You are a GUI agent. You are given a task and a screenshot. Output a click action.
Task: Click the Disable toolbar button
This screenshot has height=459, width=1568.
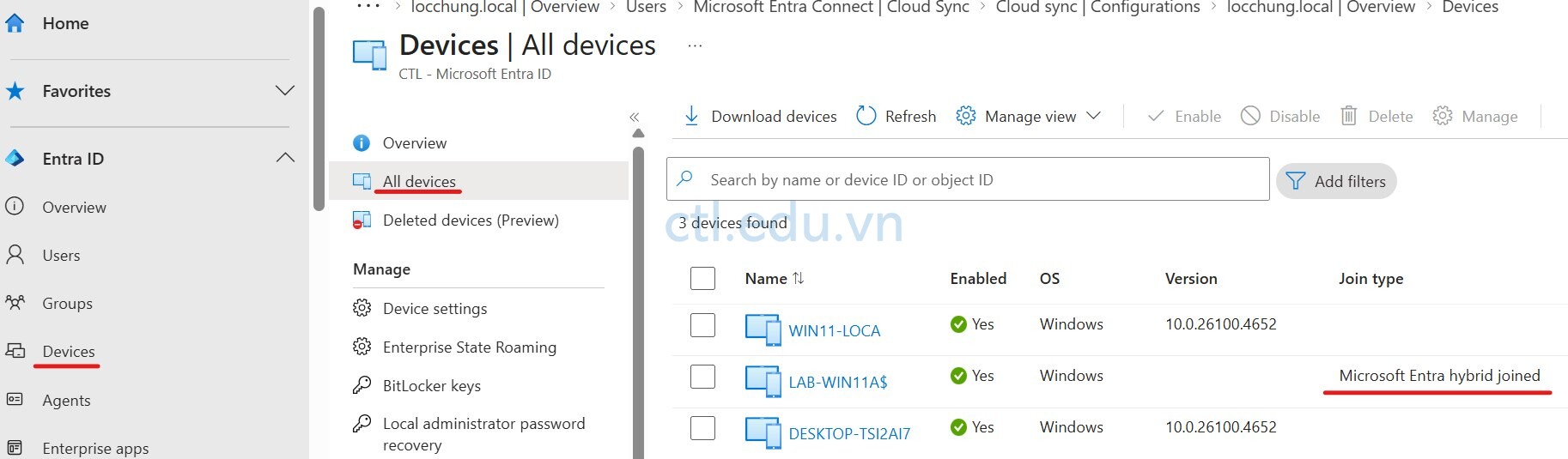[1280, 116]
